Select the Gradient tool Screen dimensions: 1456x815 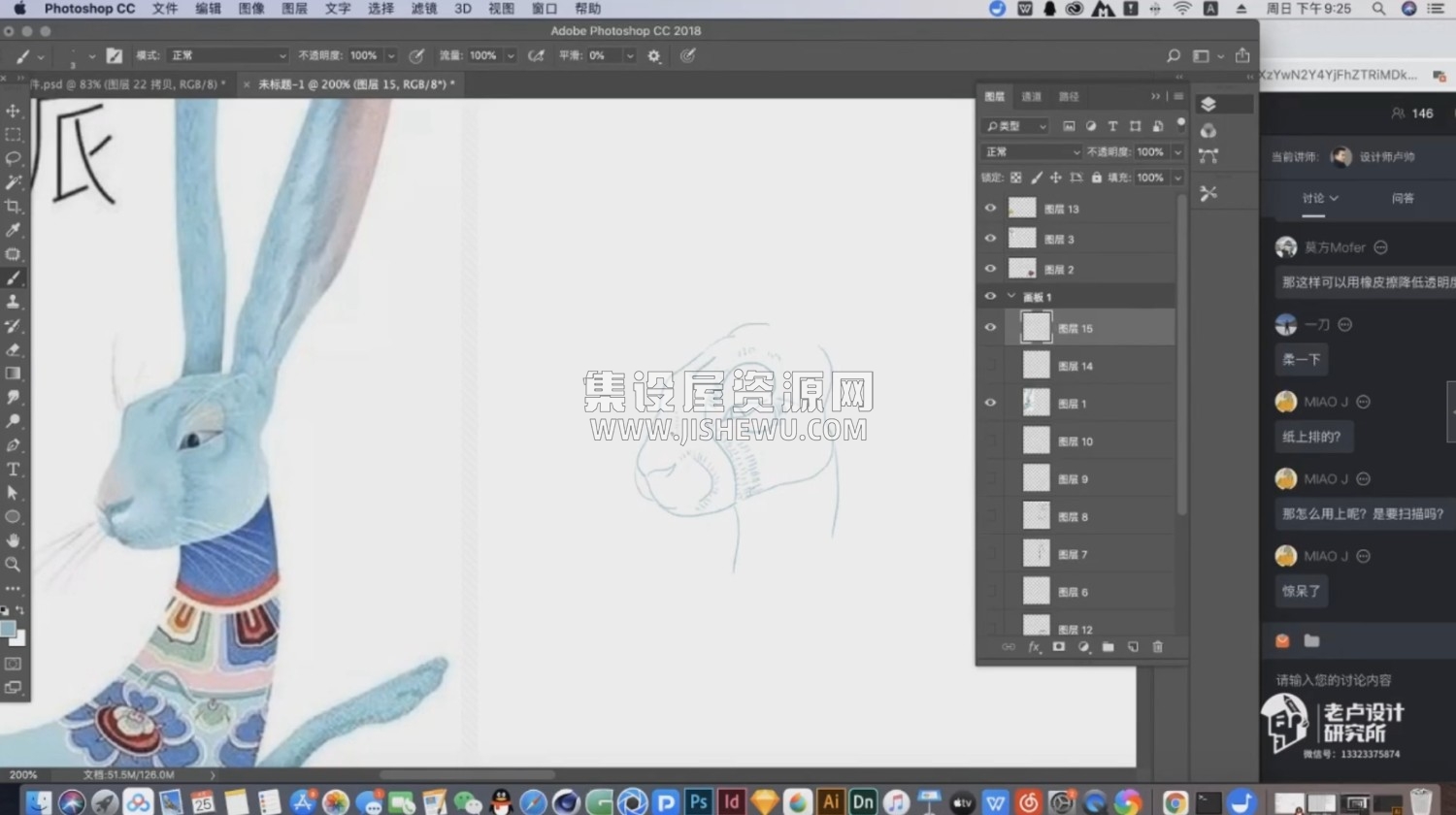14,374
